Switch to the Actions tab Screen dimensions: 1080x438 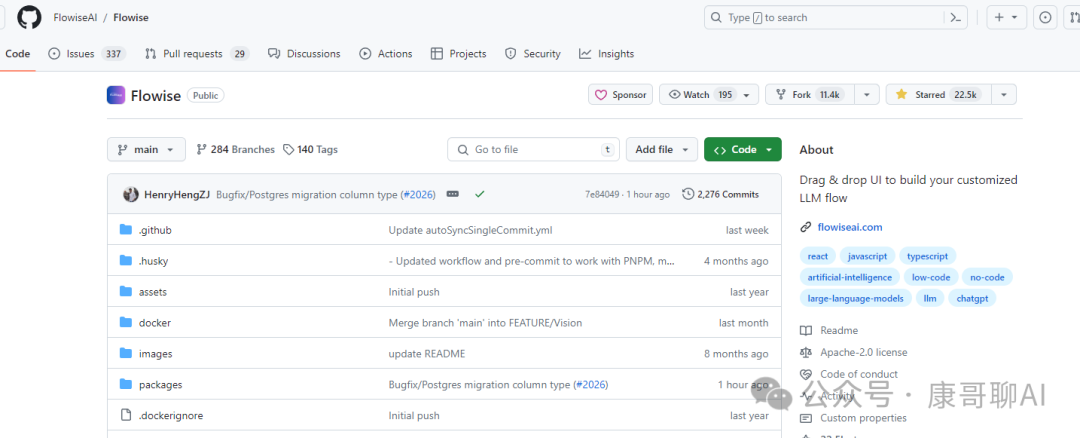pyautogui.click(x=386, y=54)
